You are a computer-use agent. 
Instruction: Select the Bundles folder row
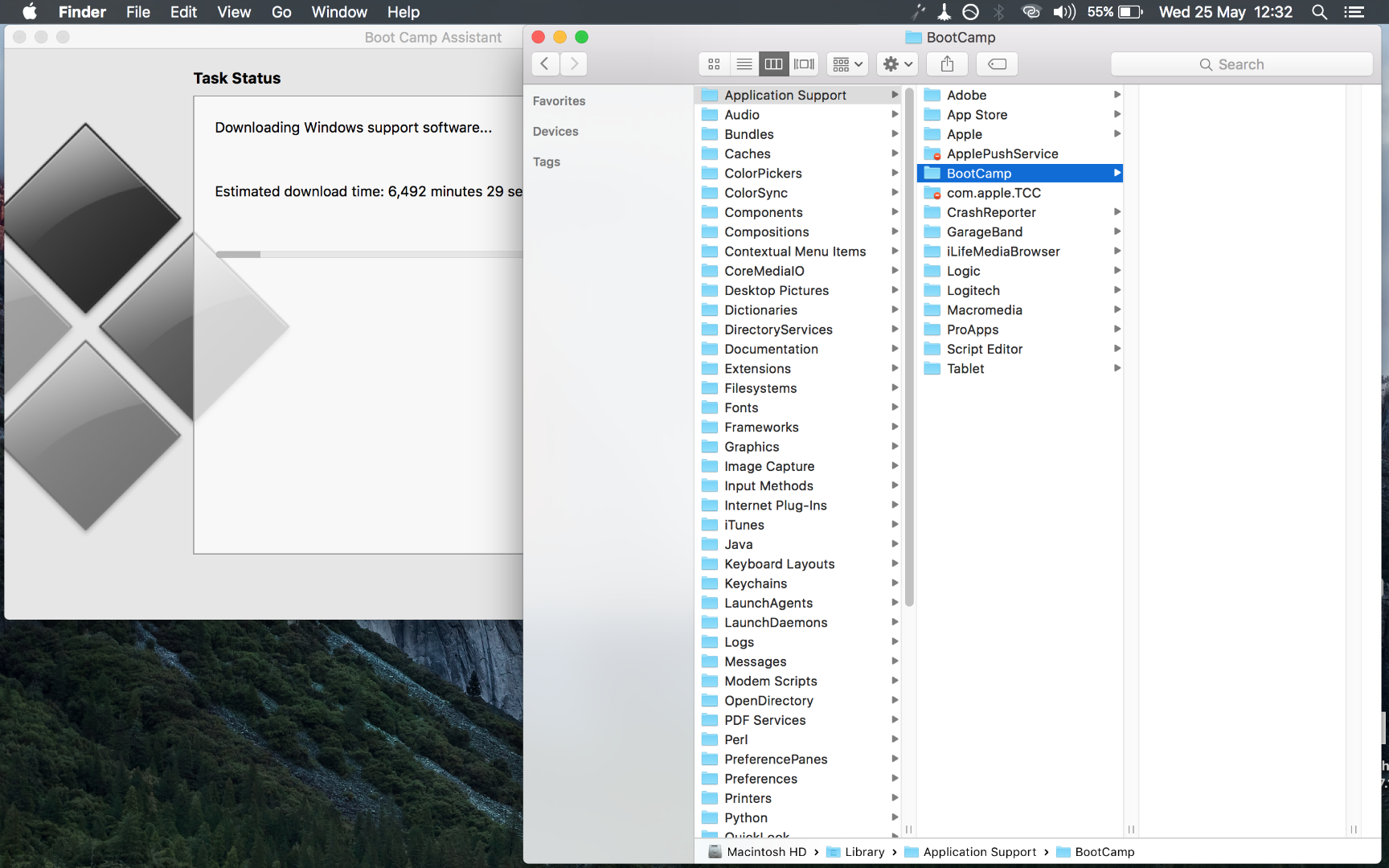pyautogui.click(x=799, y=134)
